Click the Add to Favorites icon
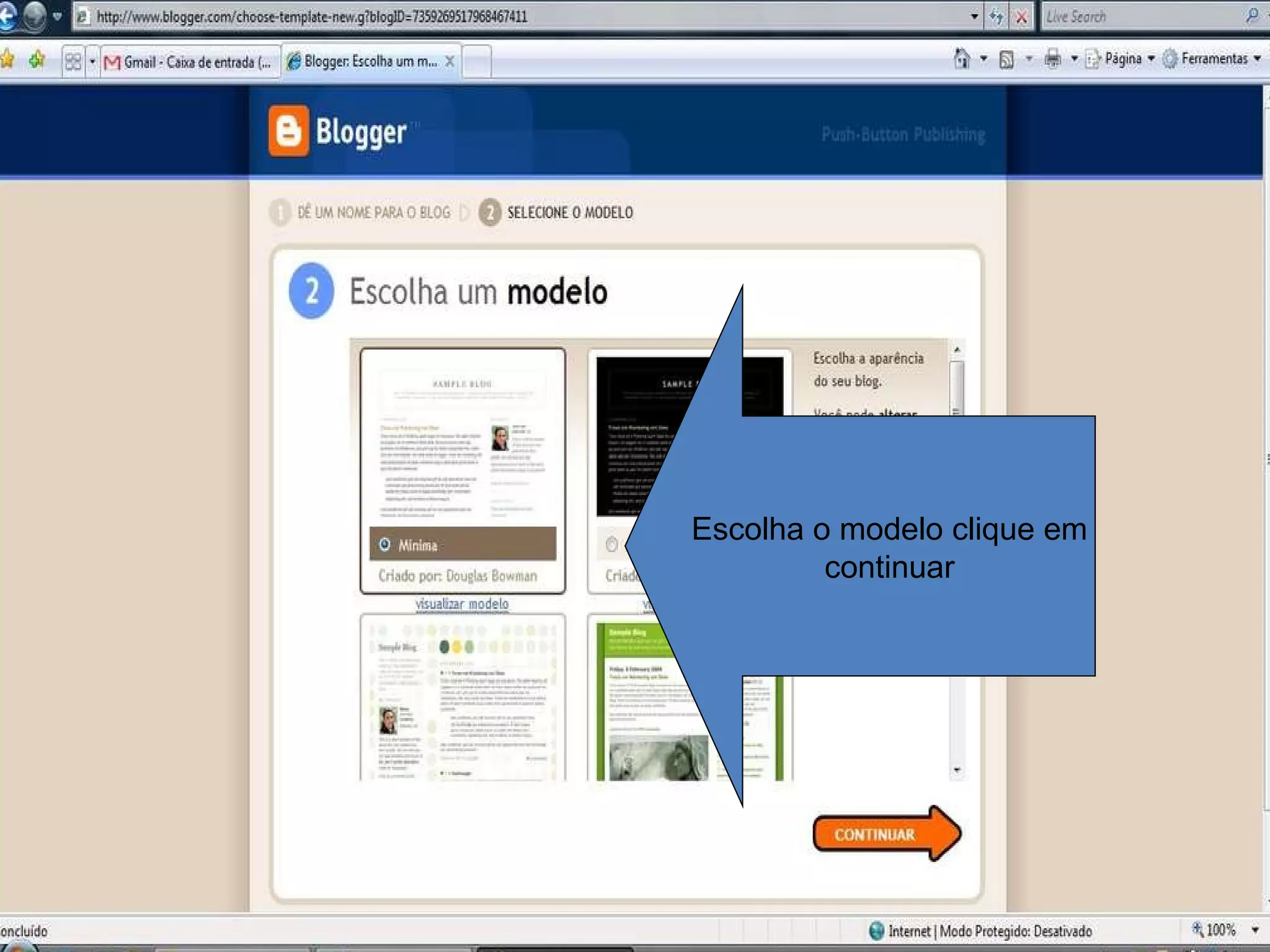The image size is (1270, 952). coord(37,60)
